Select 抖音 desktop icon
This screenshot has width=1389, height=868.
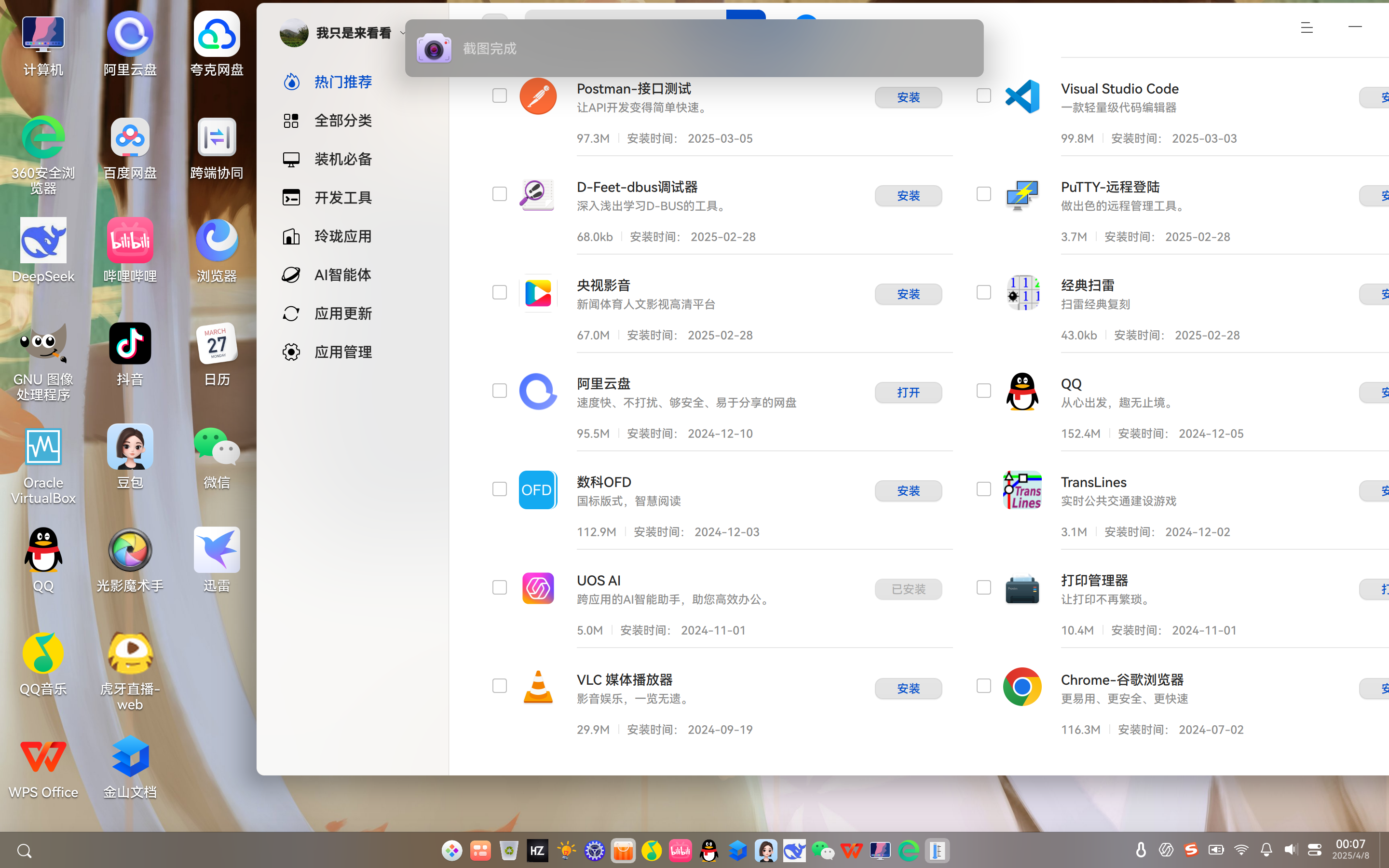point(130,353)
